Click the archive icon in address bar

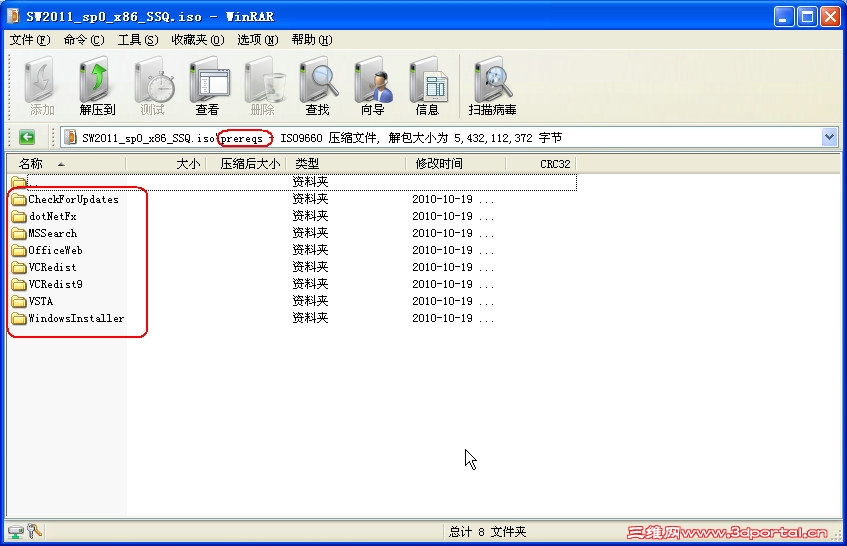pos(70,138)
